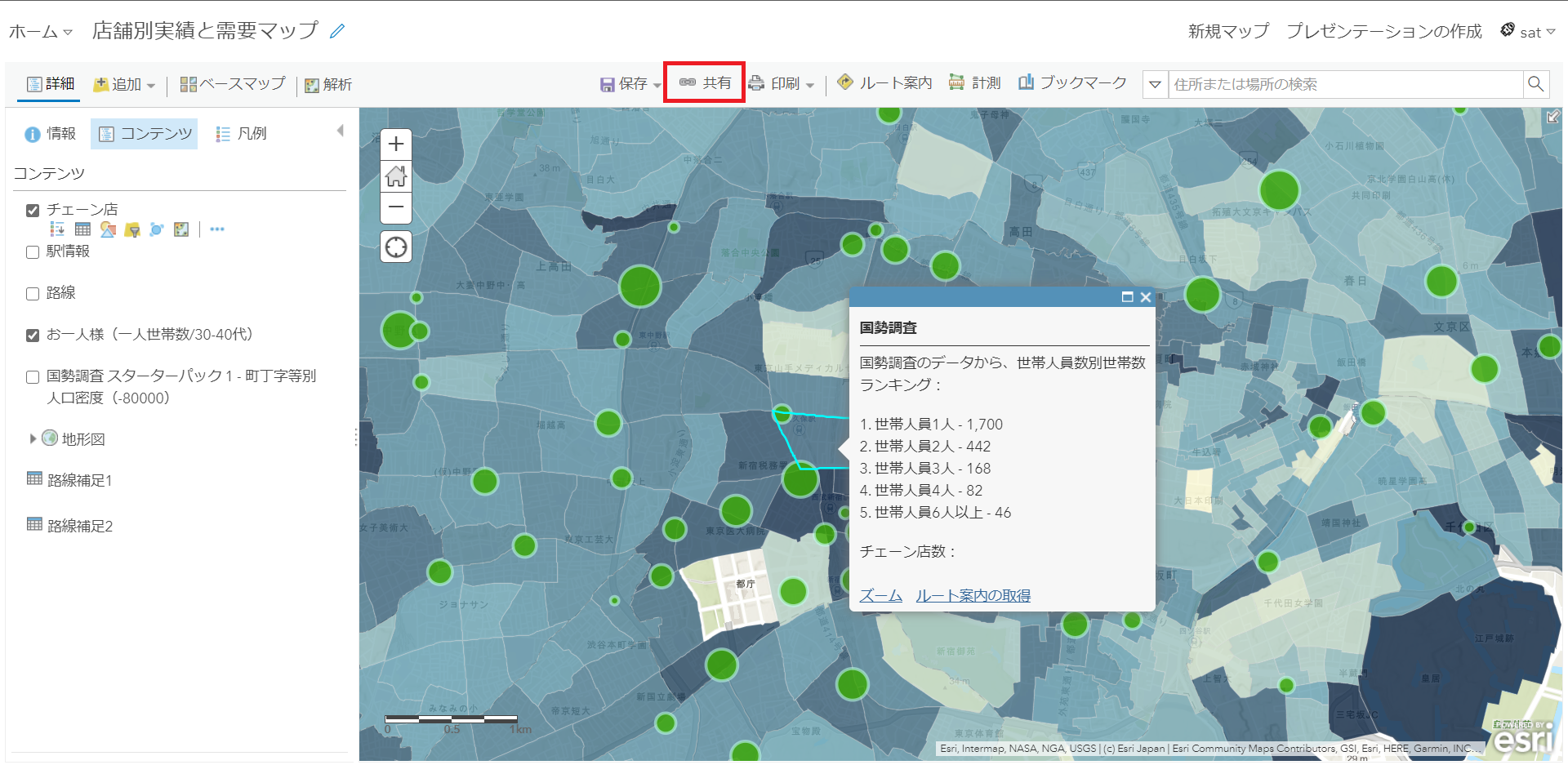Open the ルート案内 directions tool
This screenshot has width=1568, height=765.
[884, 82]
